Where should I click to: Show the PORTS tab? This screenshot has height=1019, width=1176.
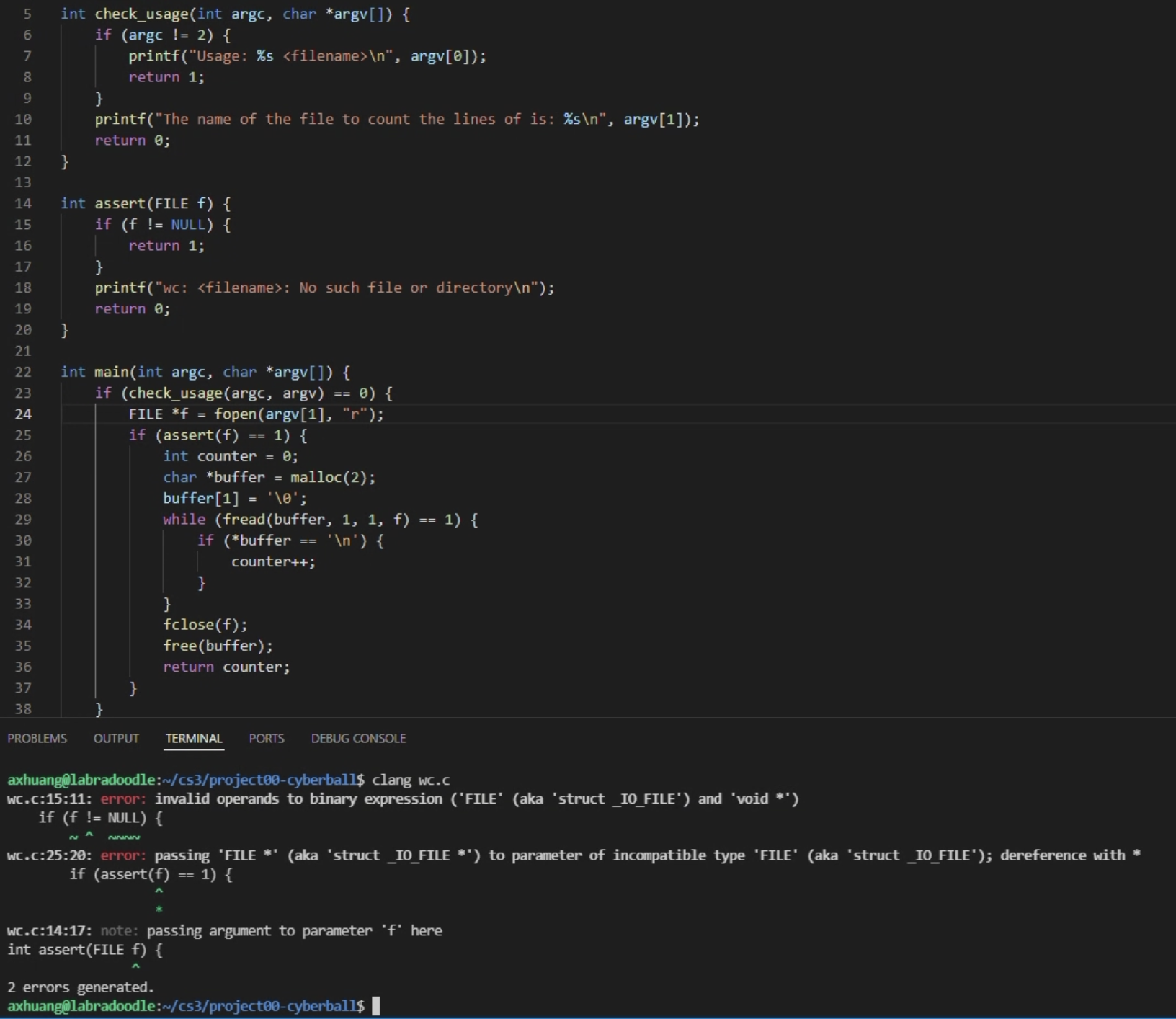click(267, 738)
